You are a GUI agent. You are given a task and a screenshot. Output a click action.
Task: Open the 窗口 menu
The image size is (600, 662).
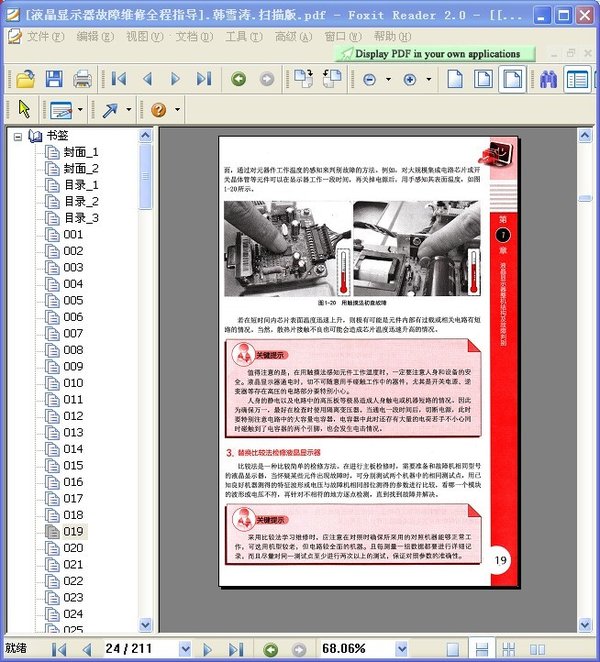tap(342, 37)
